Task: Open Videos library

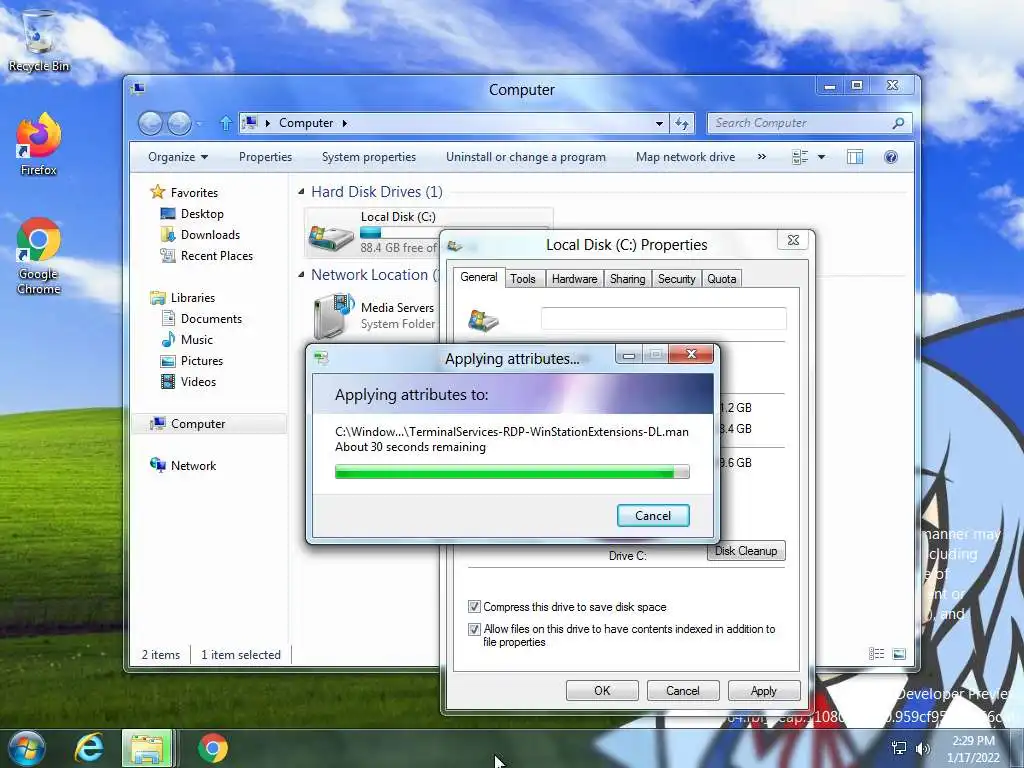Action: click(188, 381)
